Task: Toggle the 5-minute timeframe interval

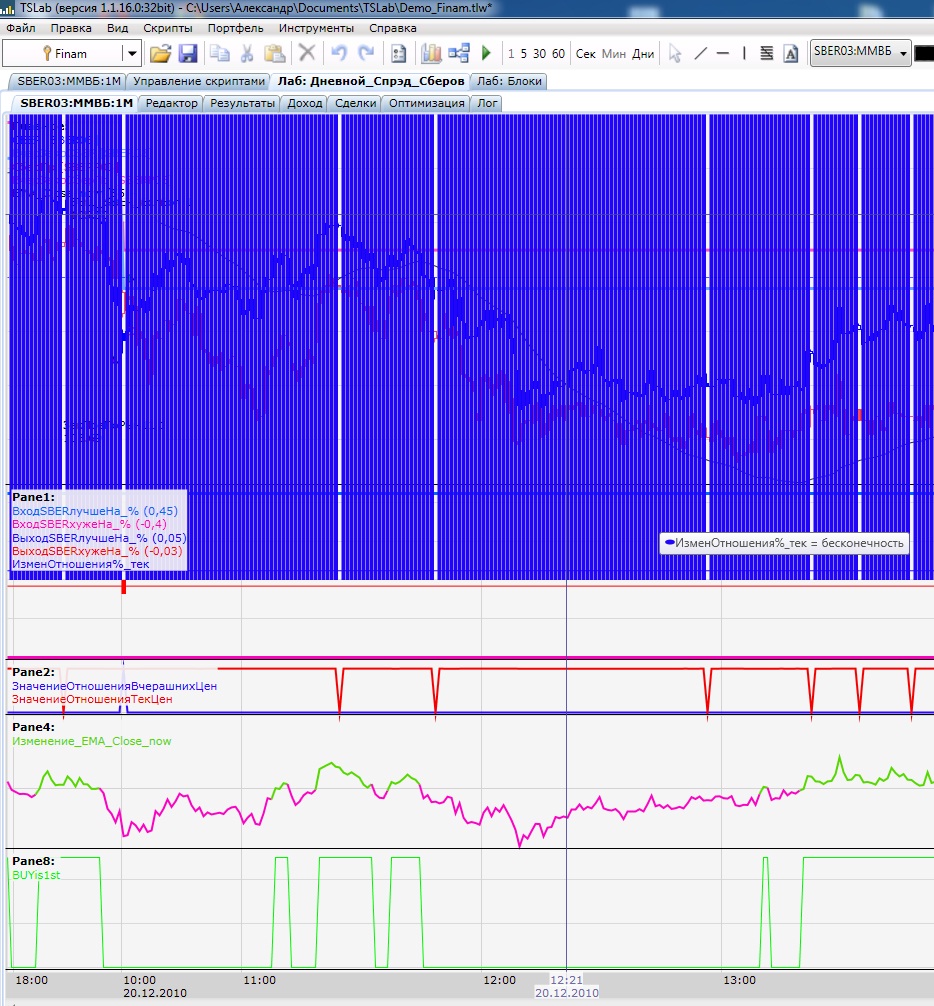Action: (x=525, y=54)
